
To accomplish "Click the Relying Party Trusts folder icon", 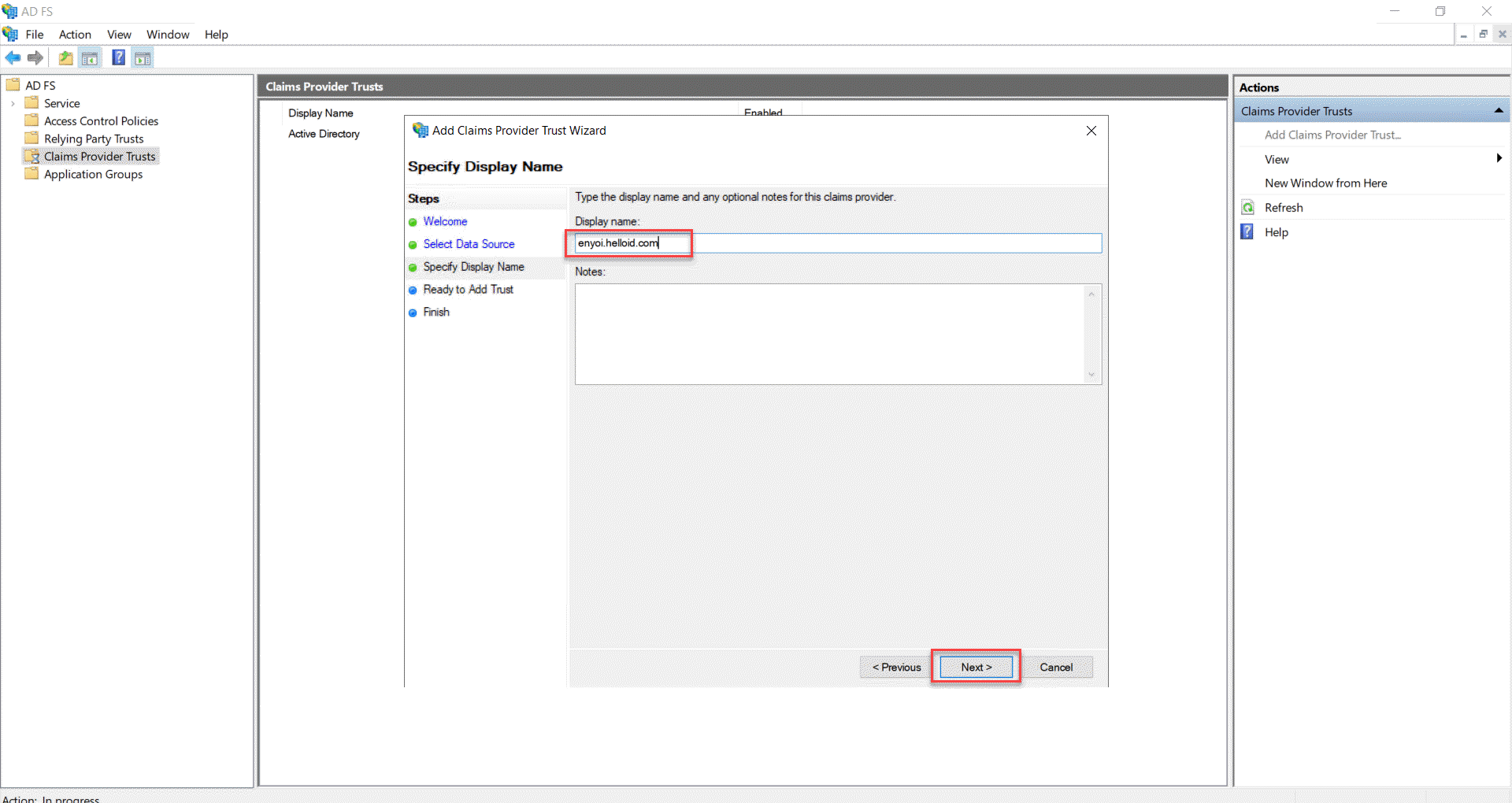I will 31,139.
